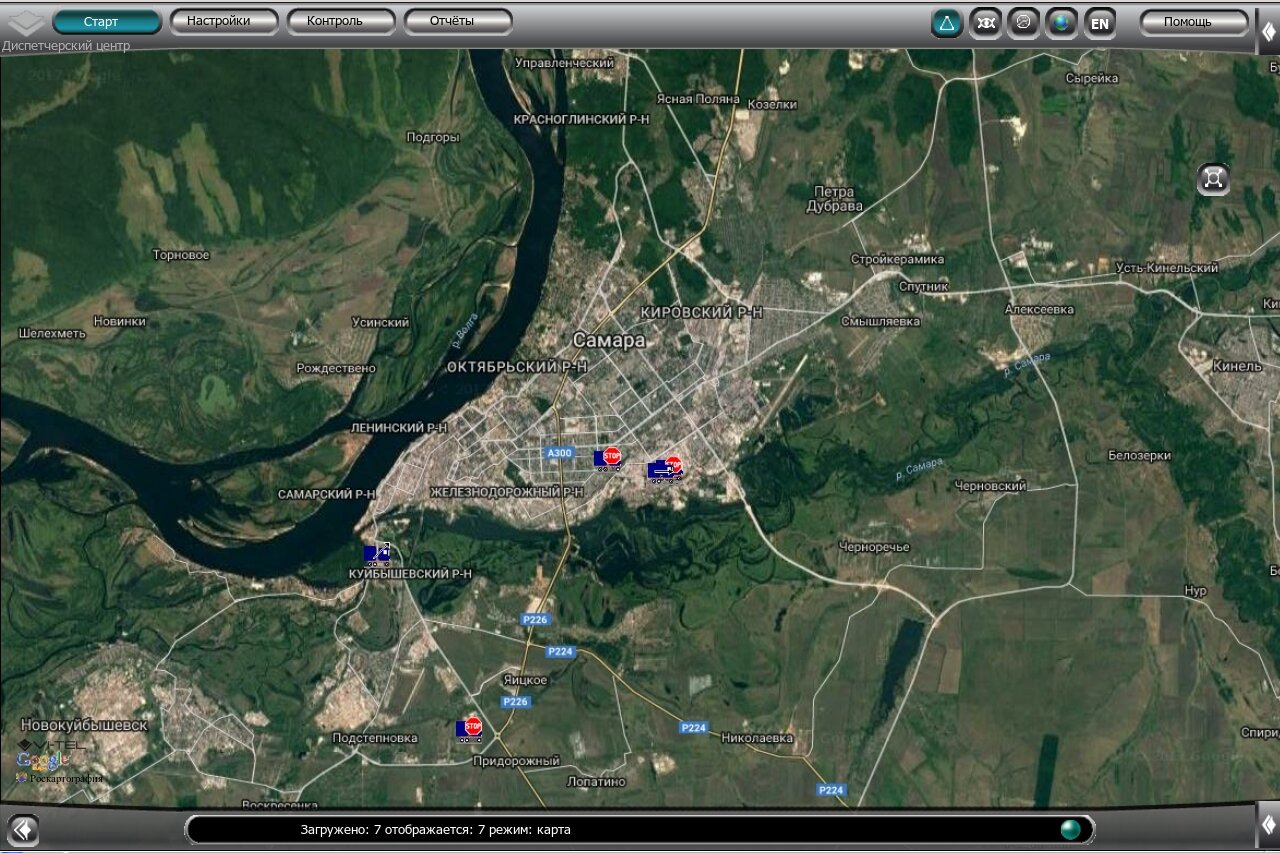This screenshot has width=1280, height=853.
Task: Click the green status indicator orb
Action: point(1070,829)
